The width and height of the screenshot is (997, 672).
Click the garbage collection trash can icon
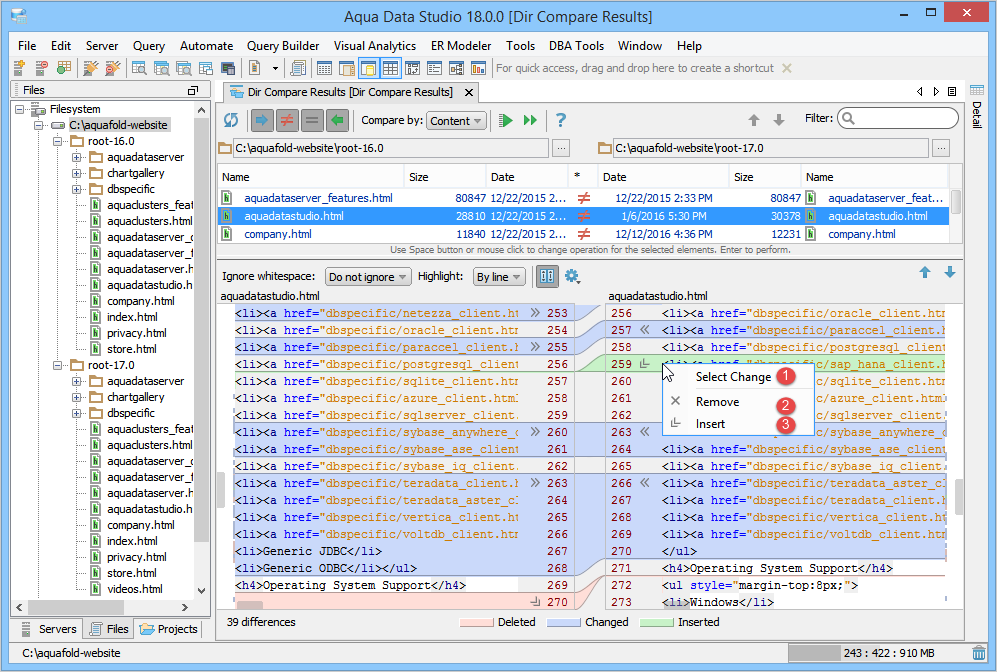(x=979, y=652)
